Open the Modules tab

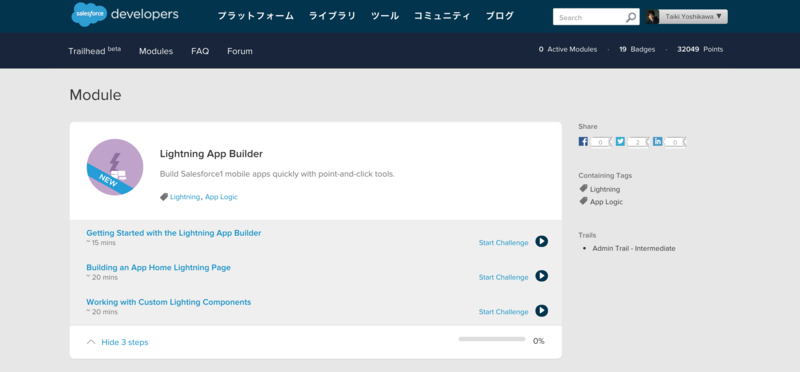tap(156, 51)
